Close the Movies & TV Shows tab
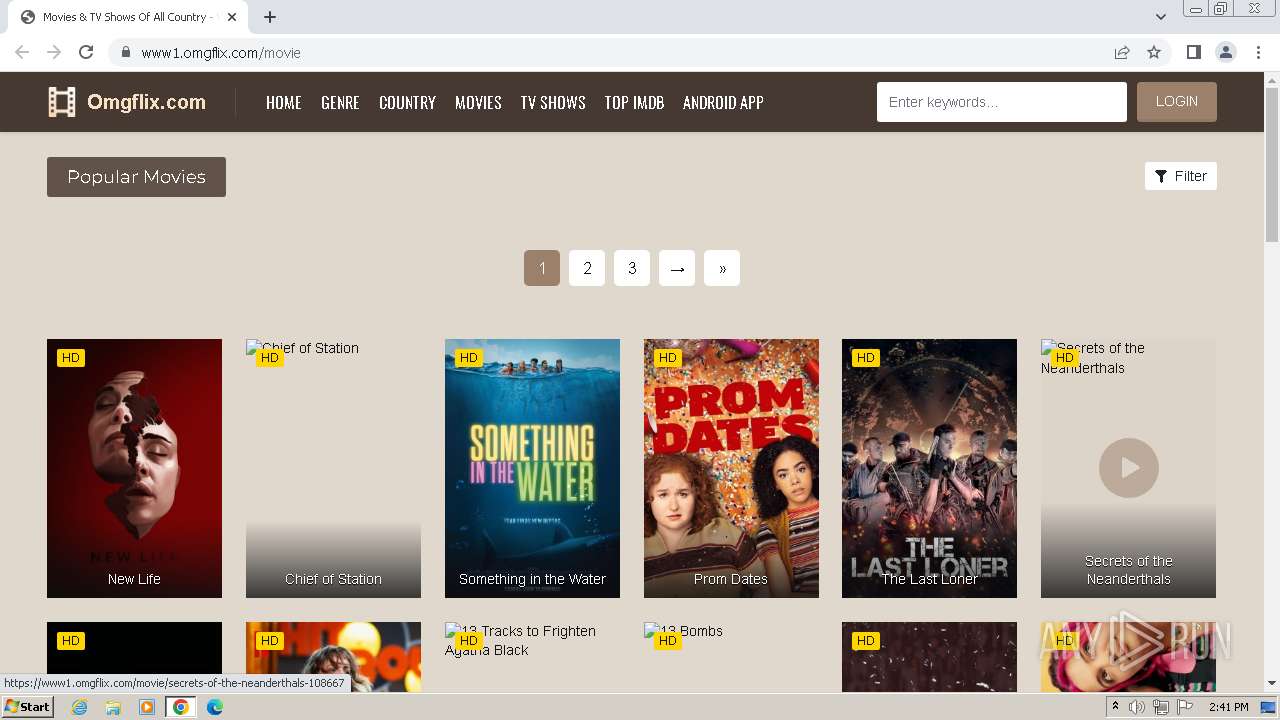 point(232,17)
